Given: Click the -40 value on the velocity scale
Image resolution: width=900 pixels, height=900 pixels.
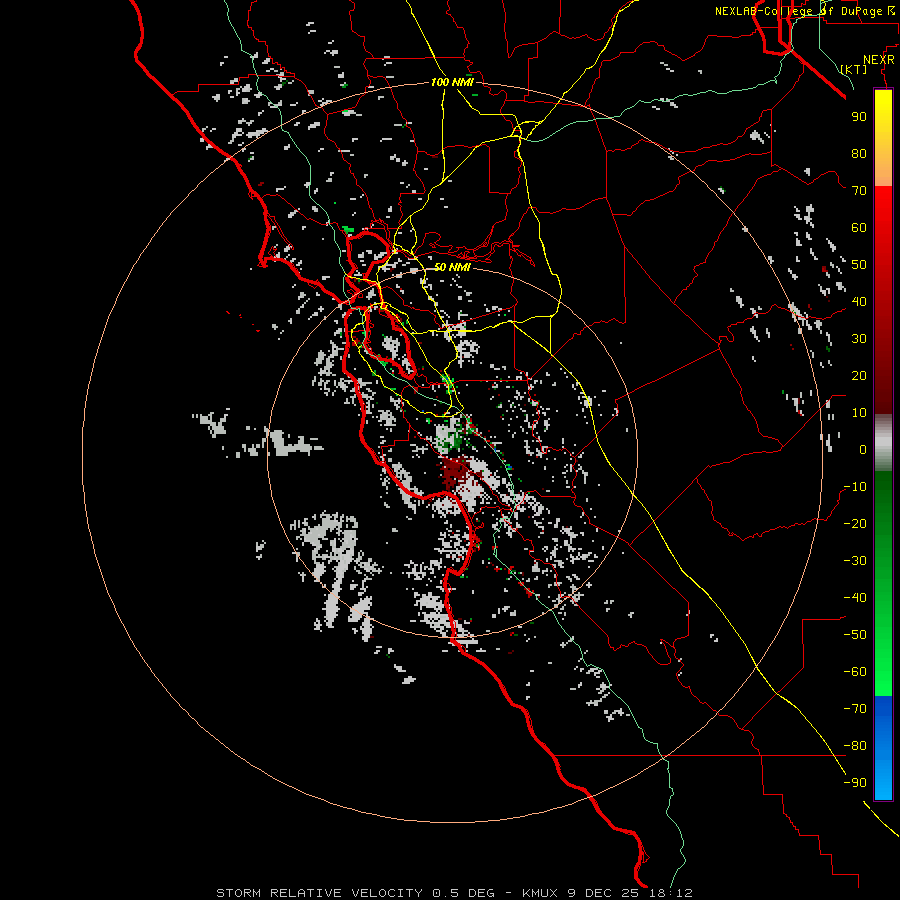Looking at the screenshot, I should (855, 598).
